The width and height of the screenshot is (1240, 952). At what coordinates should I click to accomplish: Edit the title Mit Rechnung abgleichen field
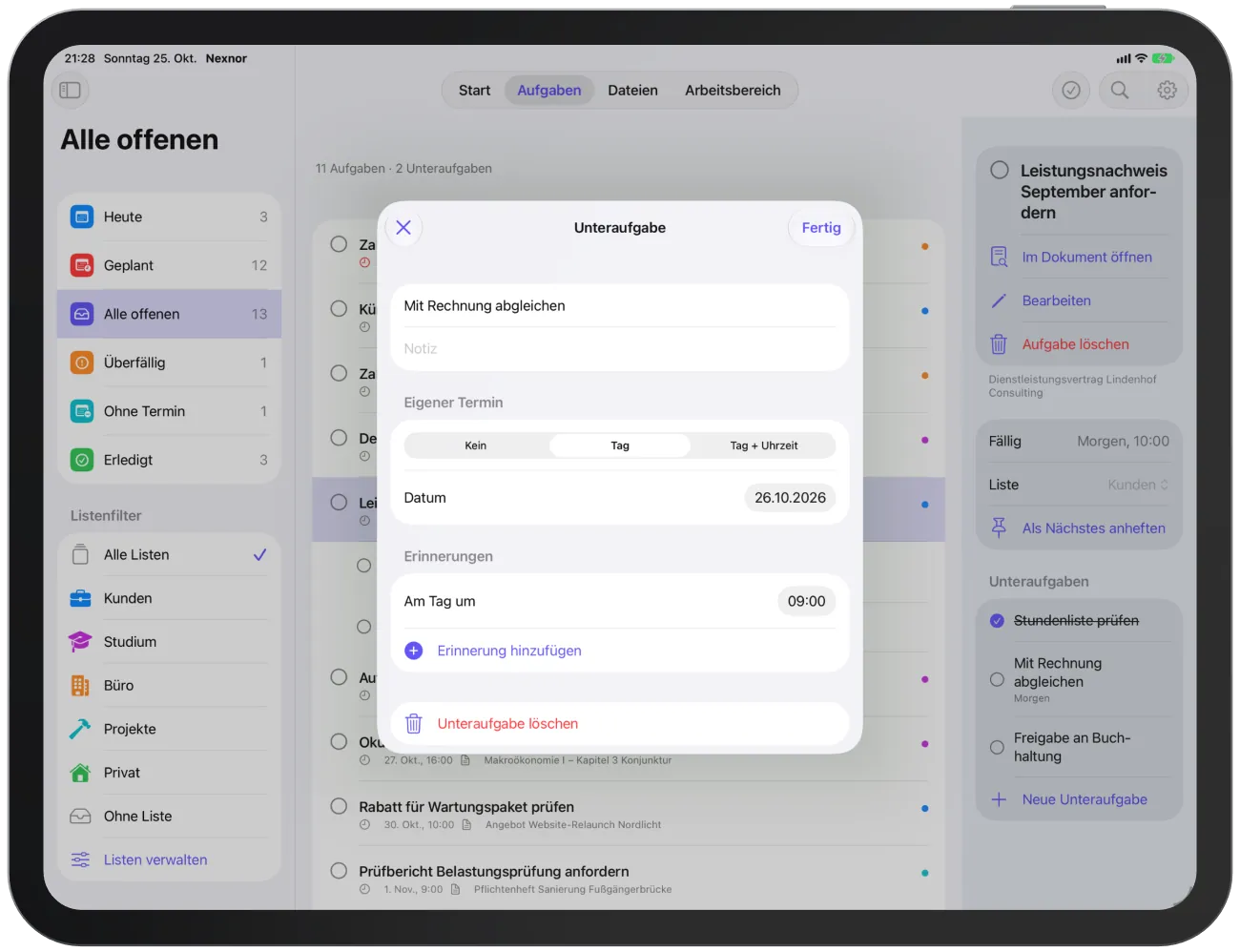pyautogui.click(x=620, y=306)
